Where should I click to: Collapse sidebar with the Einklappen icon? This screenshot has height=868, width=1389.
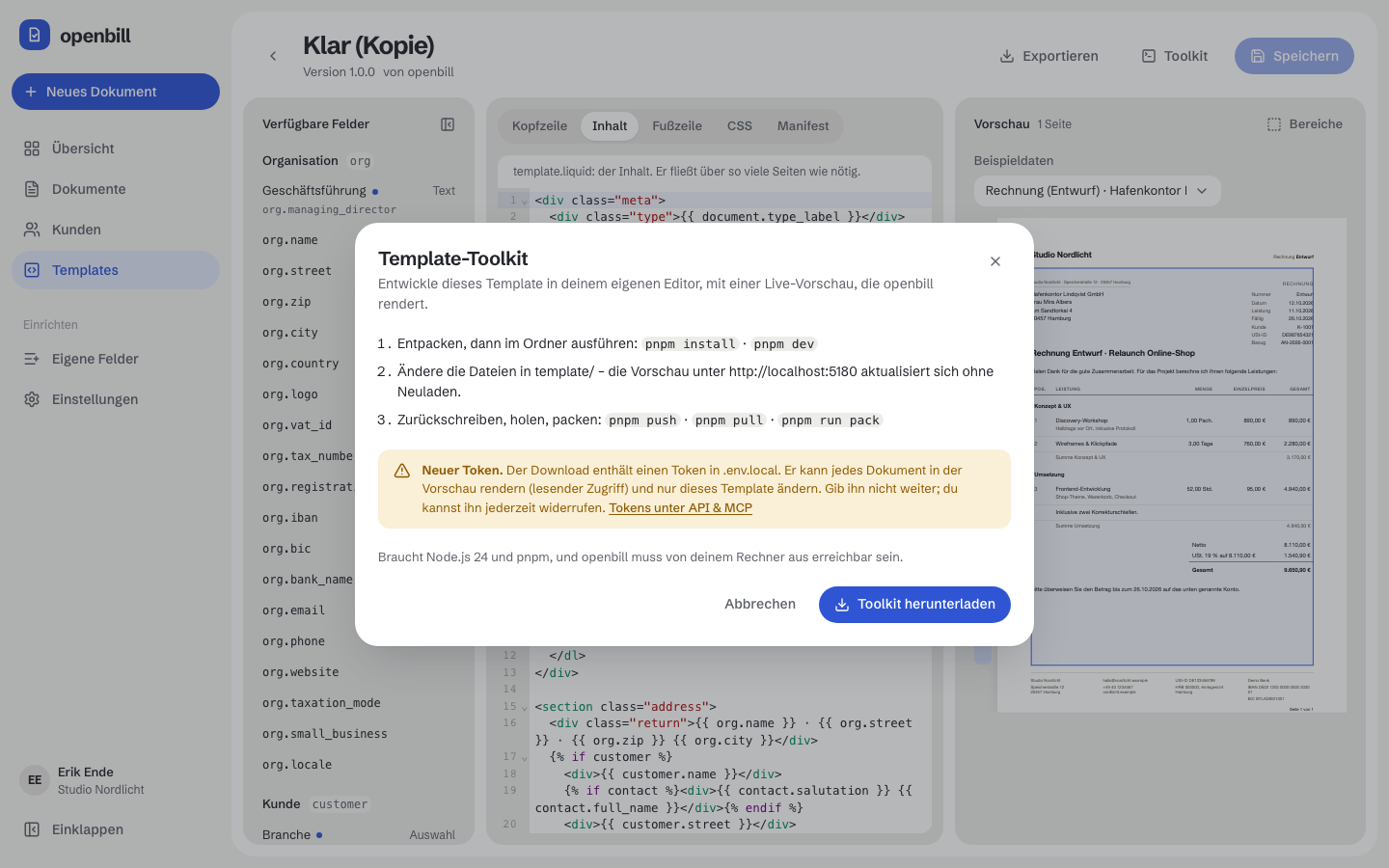[x=32, y=829]
